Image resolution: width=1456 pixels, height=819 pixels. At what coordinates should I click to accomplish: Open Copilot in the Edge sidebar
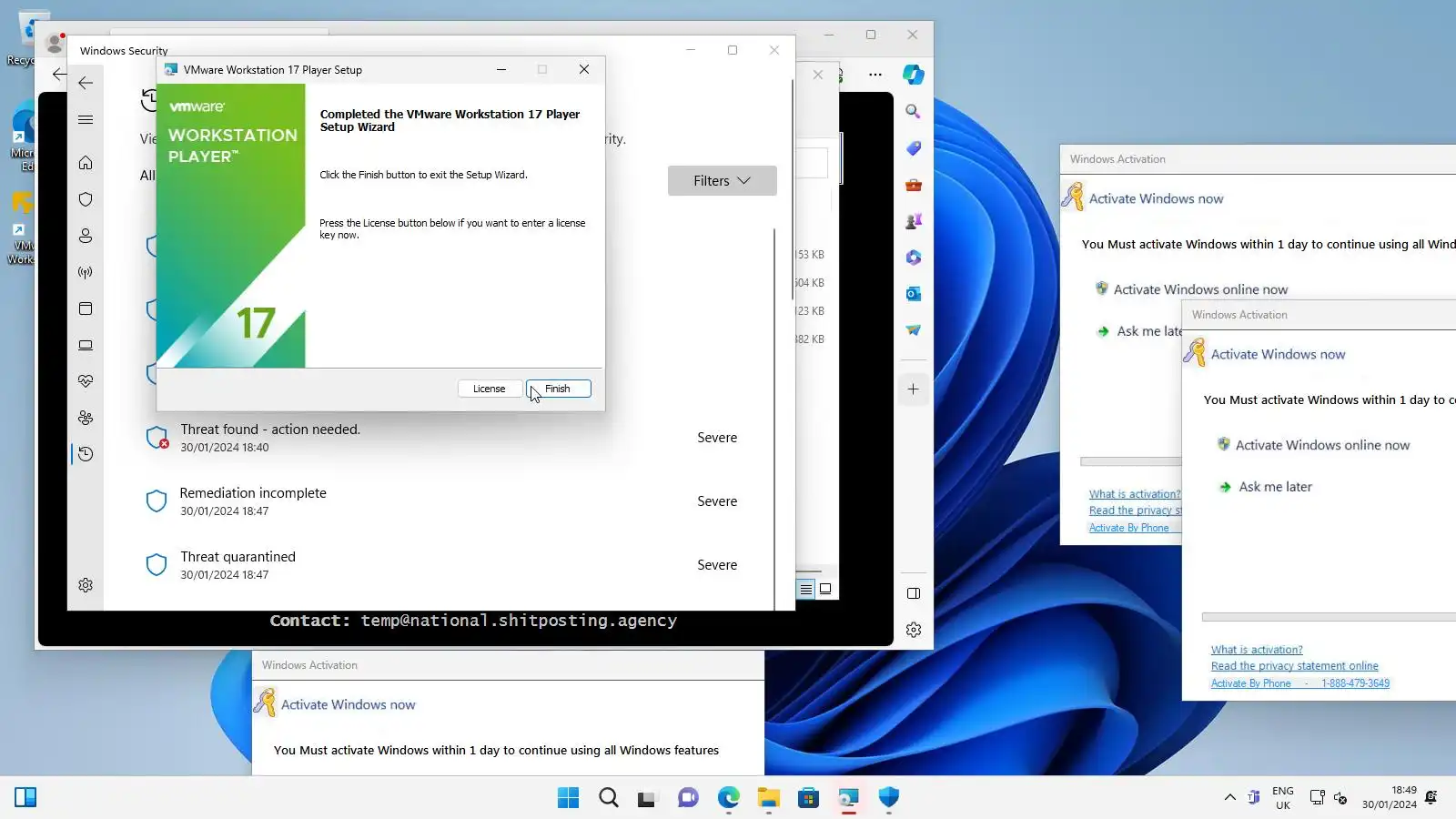pyautogui.click(x=914, y=75)
